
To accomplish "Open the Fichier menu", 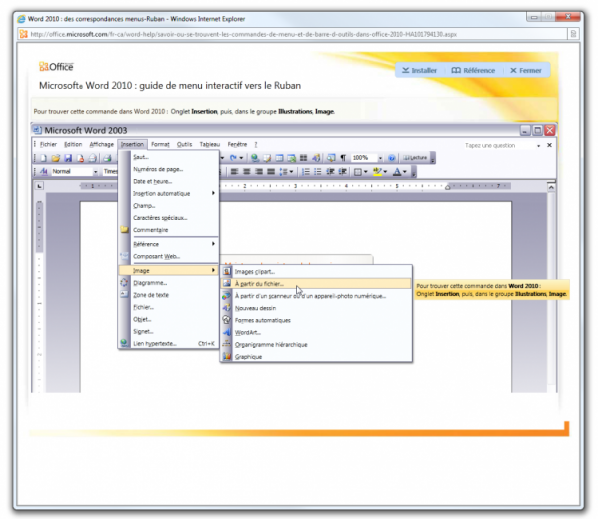I will [48, 145].
